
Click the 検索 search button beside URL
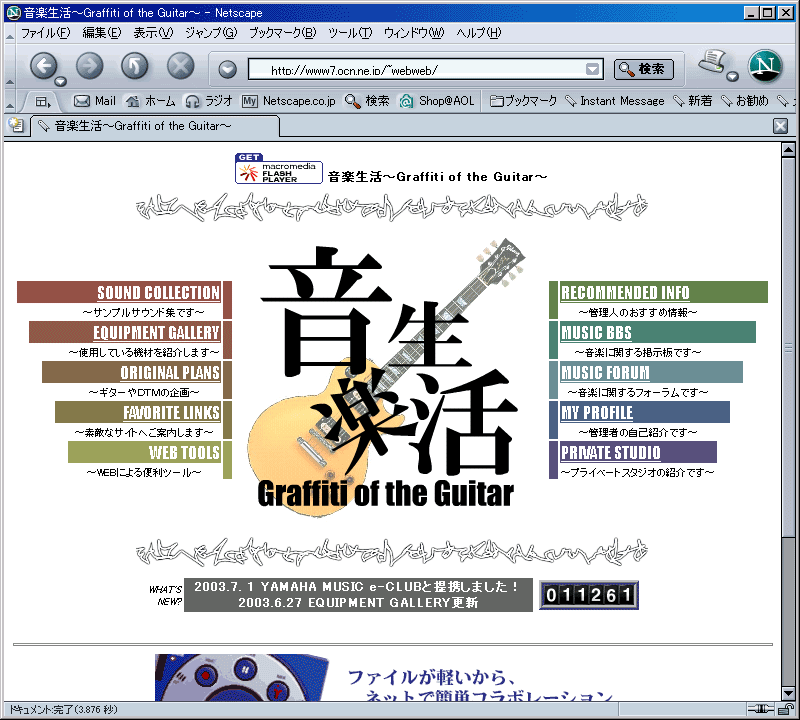(x=644, y=69)
